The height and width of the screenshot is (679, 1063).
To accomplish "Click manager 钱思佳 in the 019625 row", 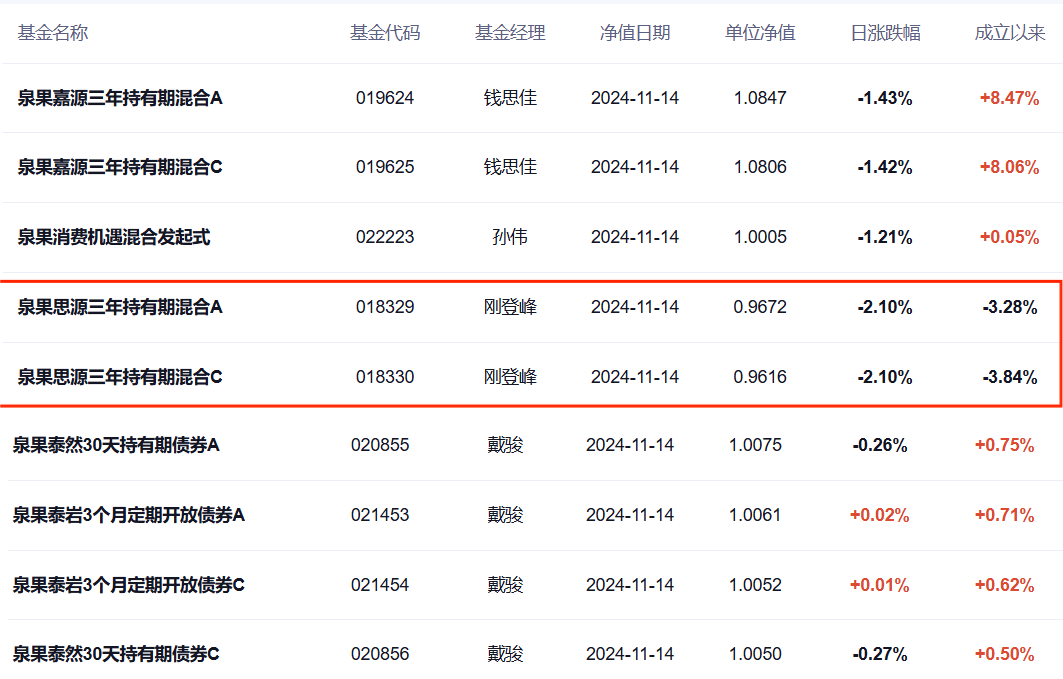I will pyautogui.click(x=510, y=167).
